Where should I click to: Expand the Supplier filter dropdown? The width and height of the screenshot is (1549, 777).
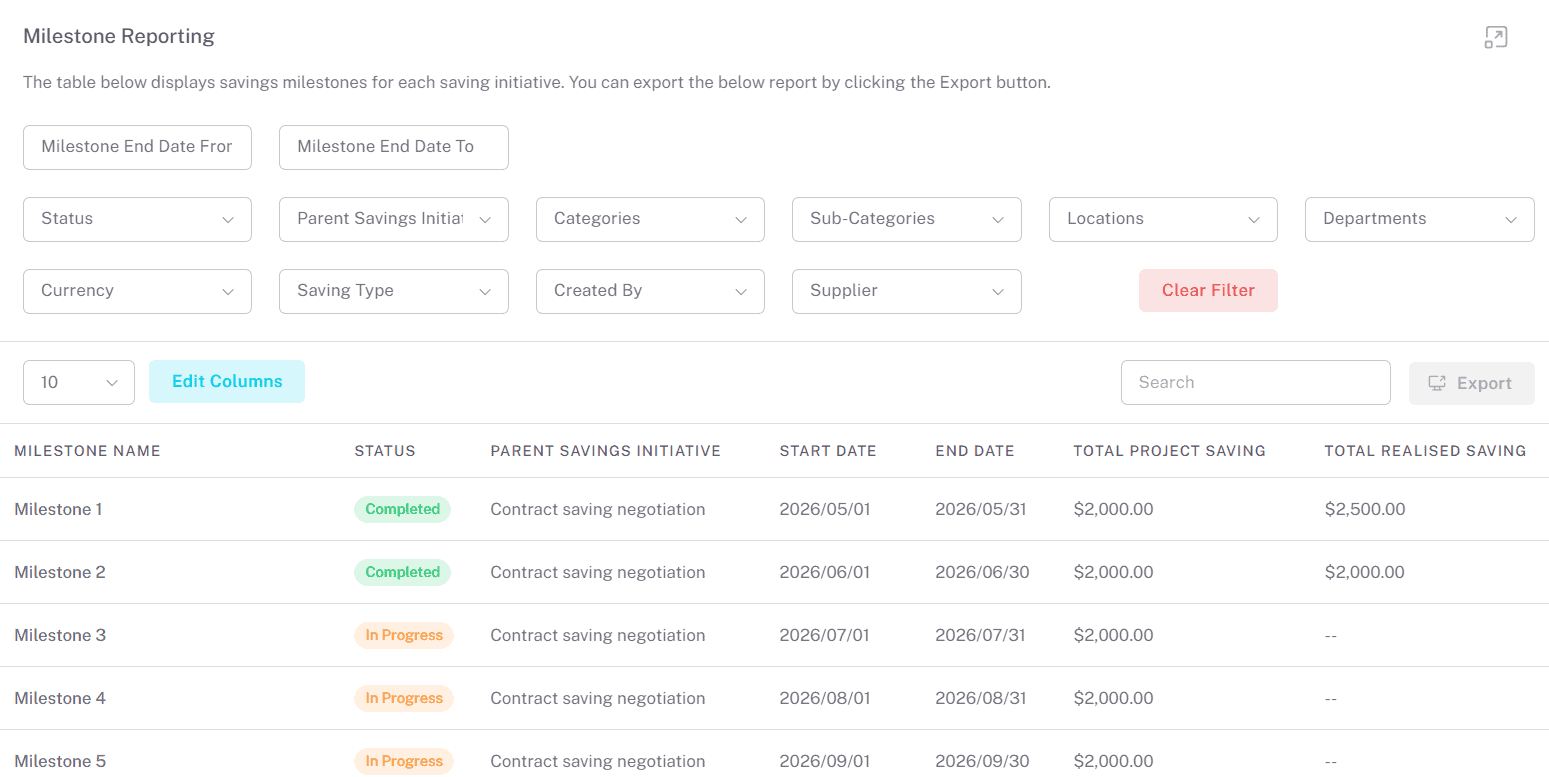click(907, 291)
